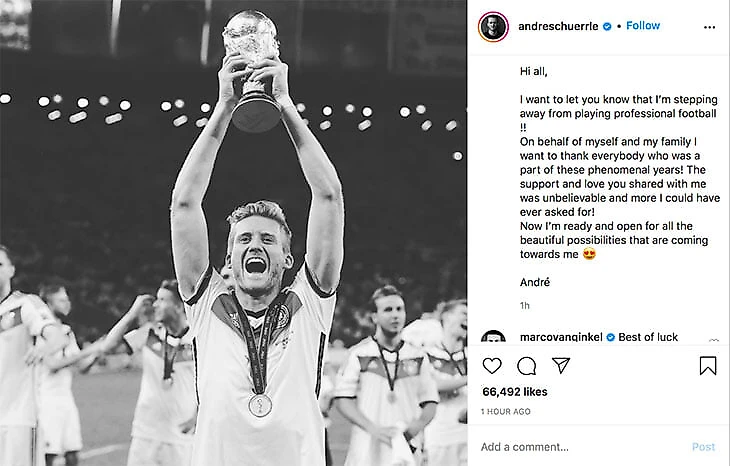Click marcovanginkel's comment avatar
This screenshot has height=466, width=730.
[493, 339]
